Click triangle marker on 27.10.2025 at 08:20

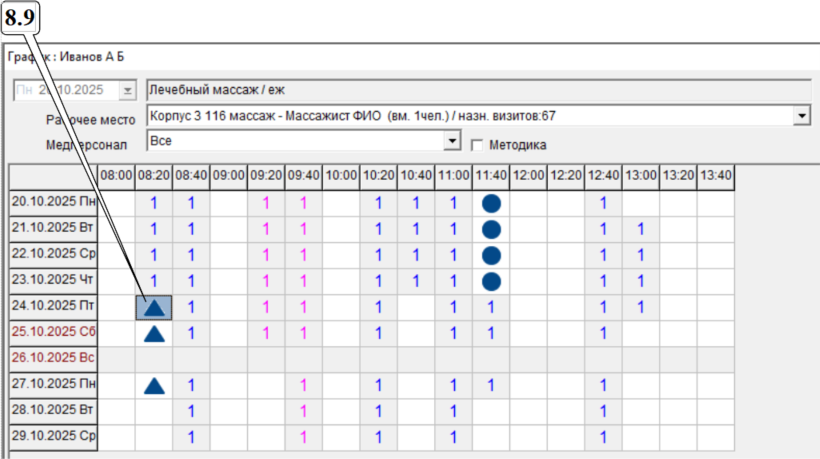154,385
